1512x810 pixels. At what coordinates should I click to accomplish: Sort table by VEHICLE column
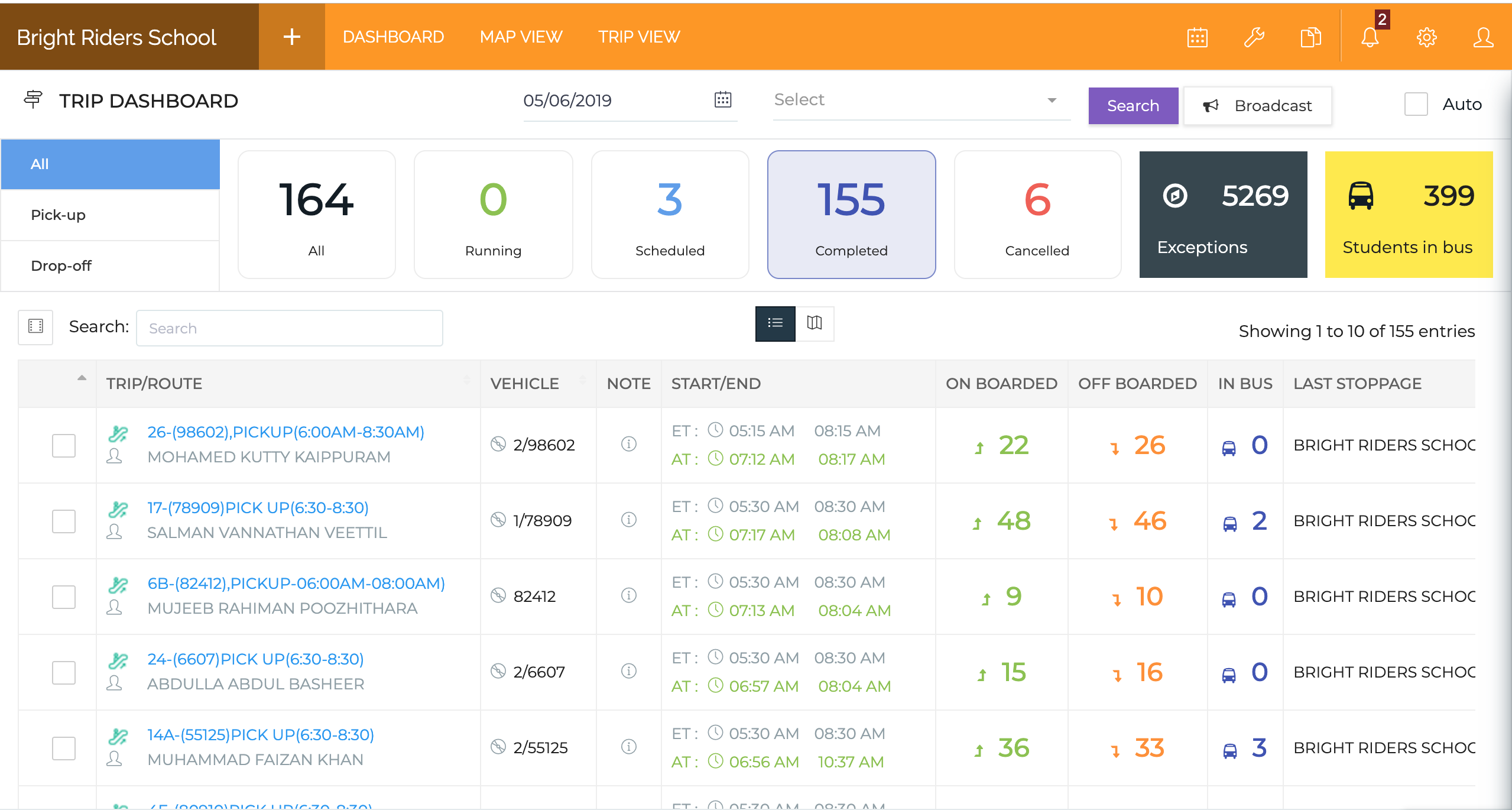(538, 384)
